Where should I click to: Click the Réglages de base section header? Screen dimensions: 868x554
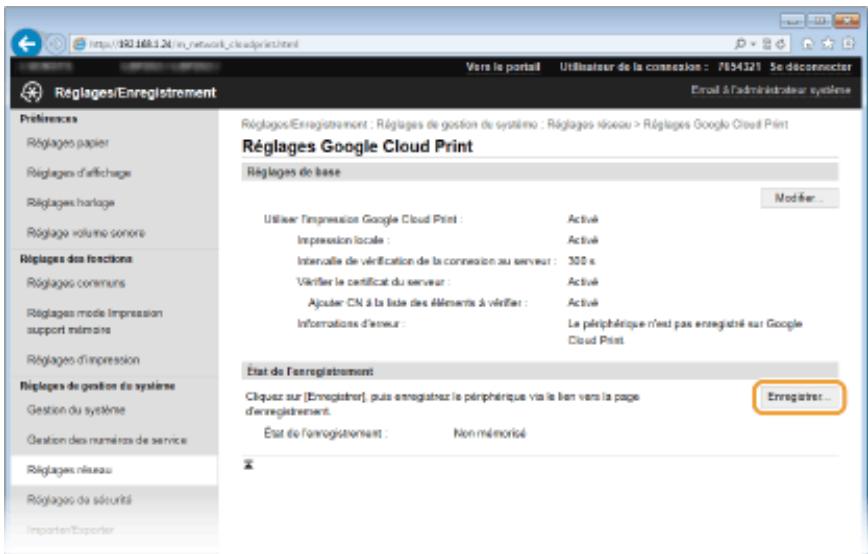[x=540, y=172]
